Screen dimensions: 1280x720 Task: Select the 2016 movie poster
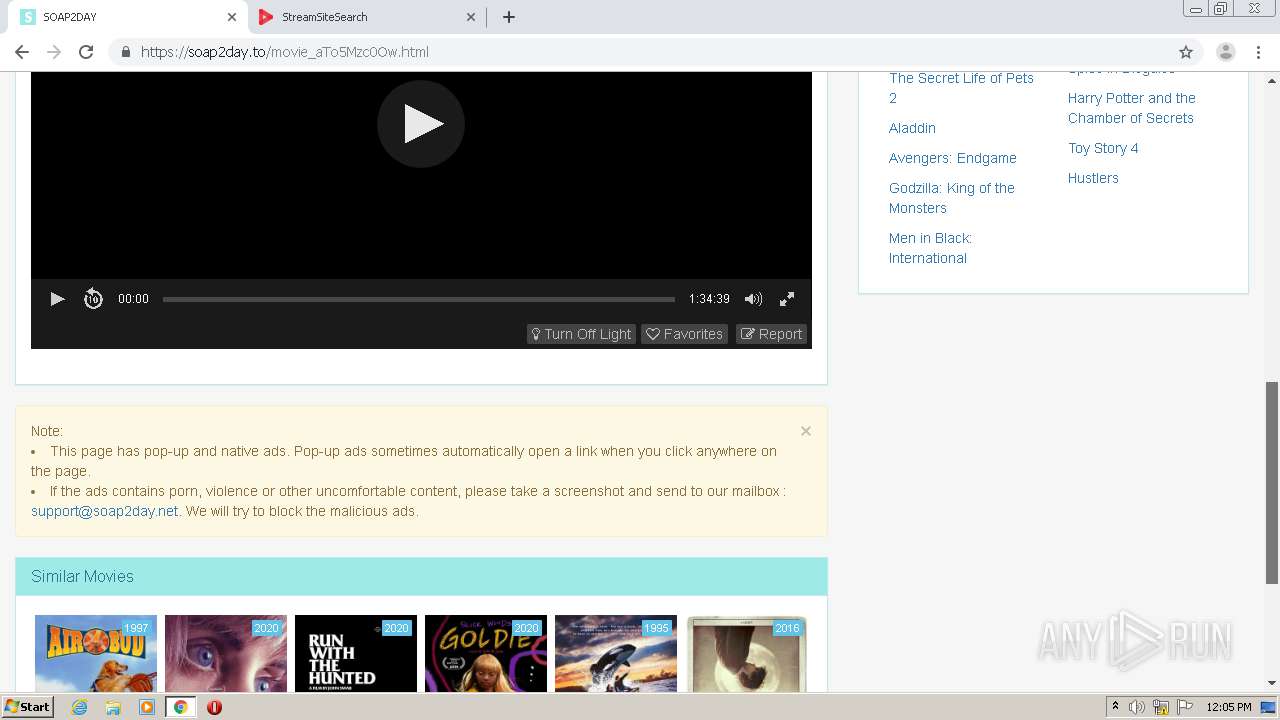[x=746, y=653]
